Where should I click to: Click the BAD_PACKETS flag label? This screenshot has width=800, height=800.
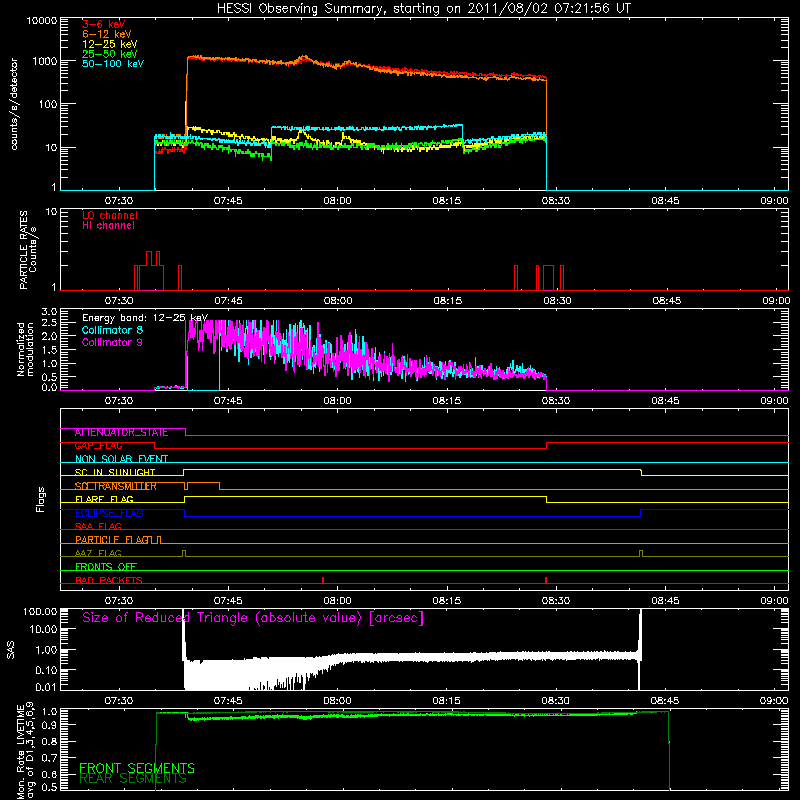[x=109, y=581]
